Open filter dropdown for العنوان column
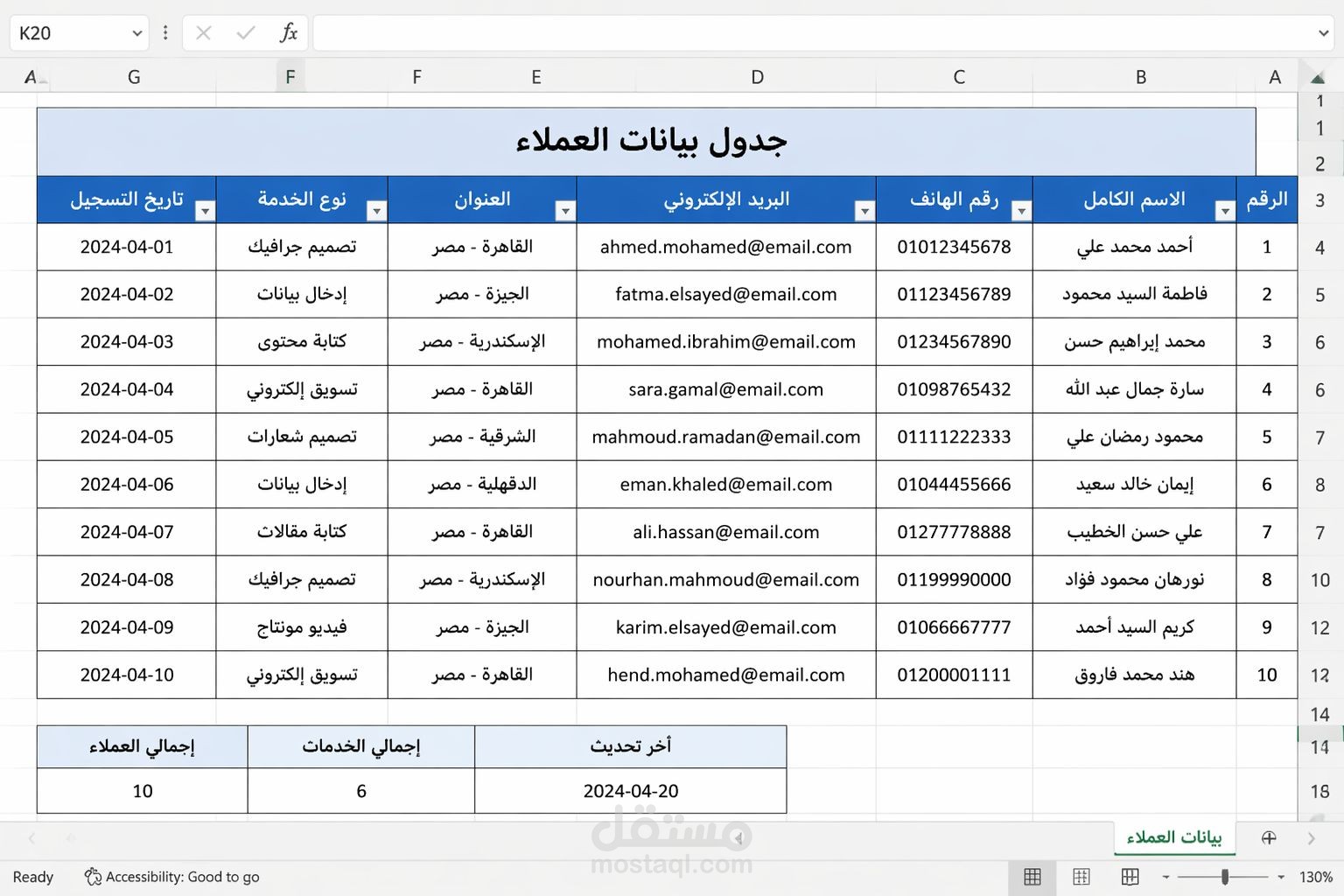This screenshot has width=1344, height=896. tap(565, 211)
